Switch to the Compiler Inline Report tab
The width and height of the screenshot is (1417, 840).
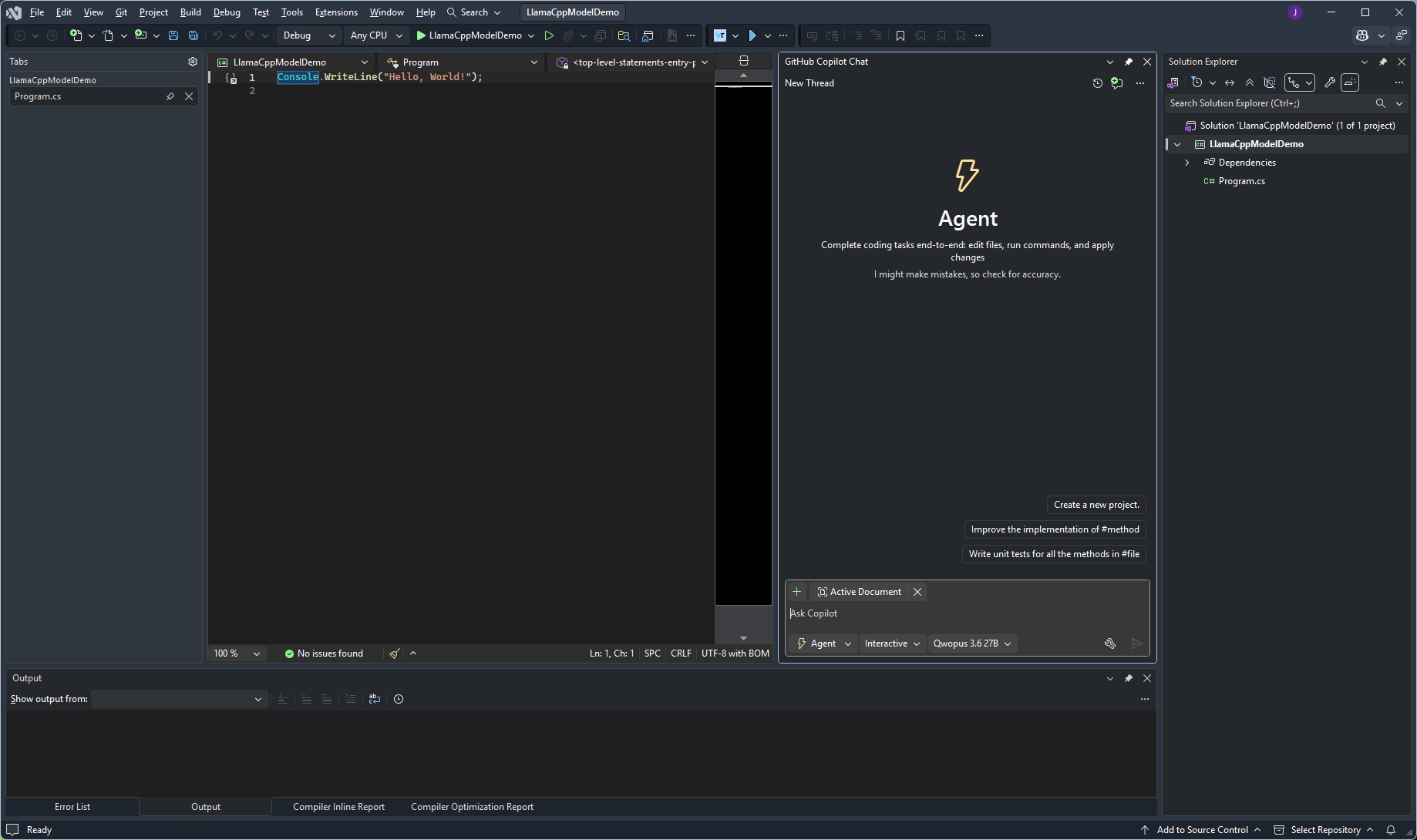[x=338, y=807]
